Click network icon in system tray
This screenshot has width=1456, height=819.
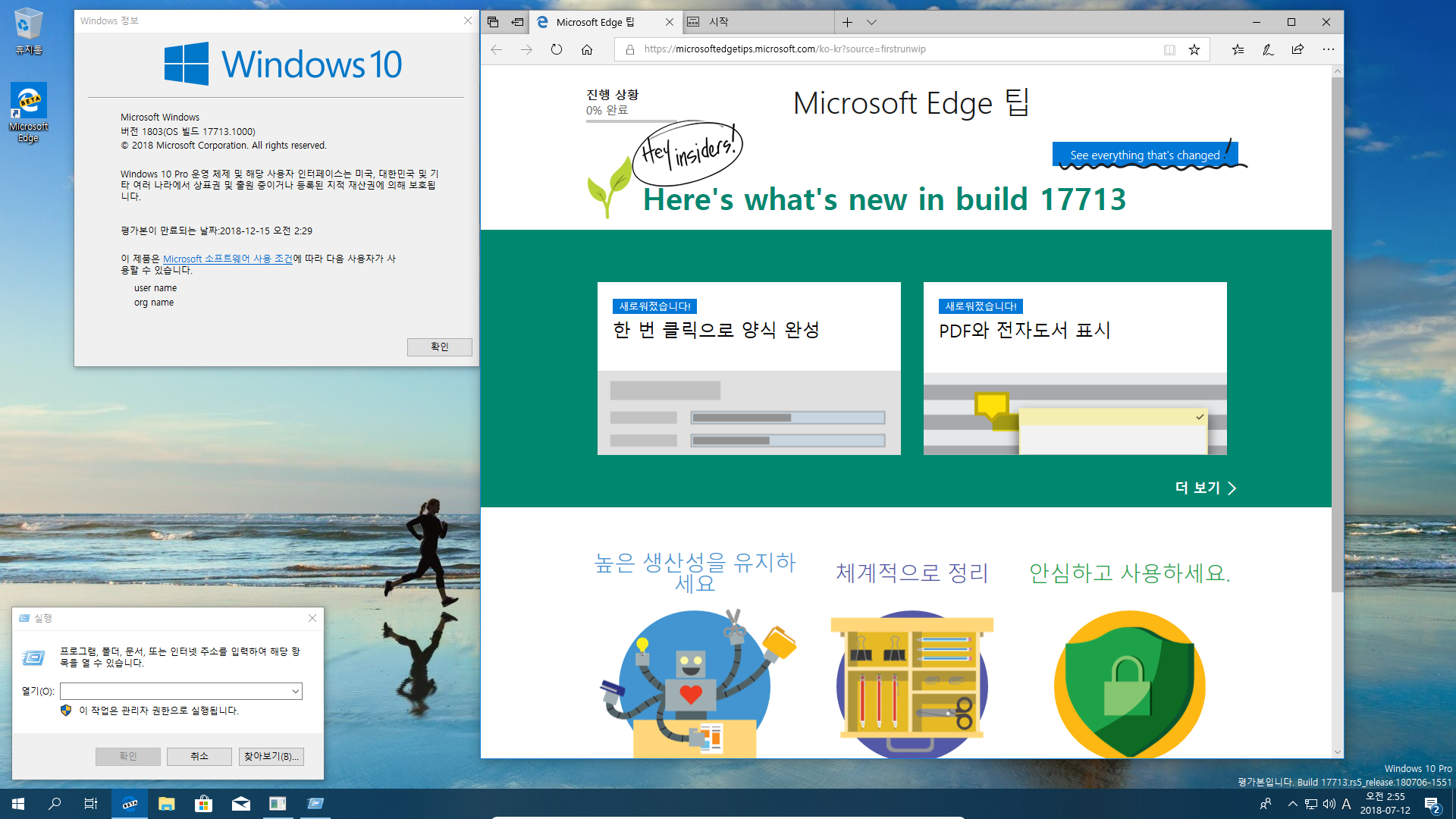pyautogui.click(x=1311, y=804)
